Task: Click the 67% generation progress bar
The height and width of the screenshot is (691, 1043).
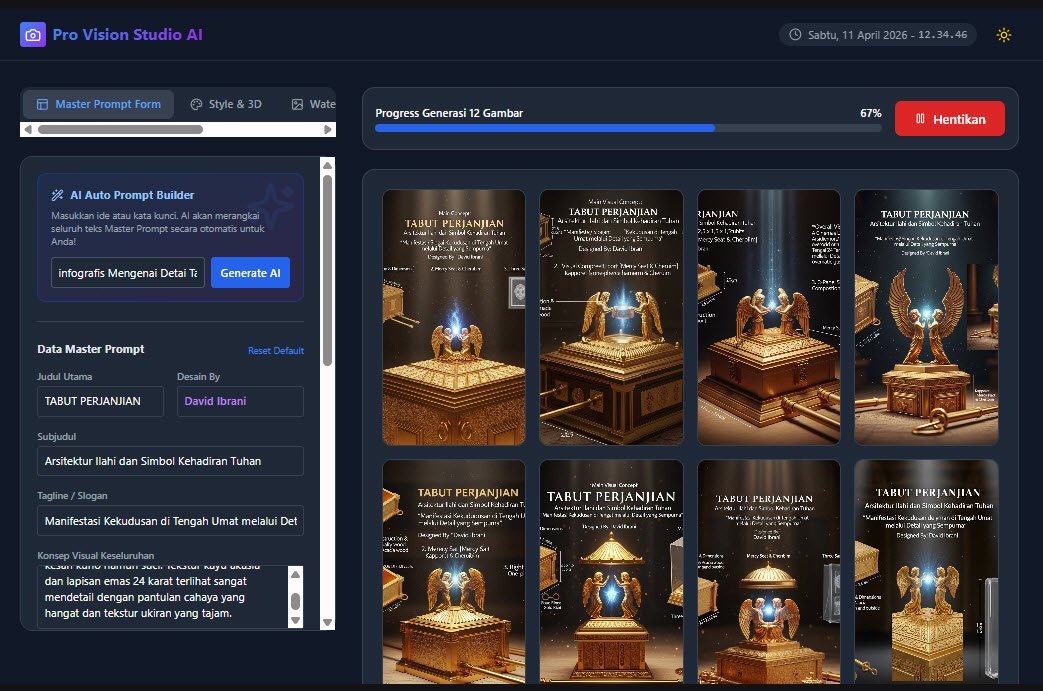Action: (x=628, y=128)
